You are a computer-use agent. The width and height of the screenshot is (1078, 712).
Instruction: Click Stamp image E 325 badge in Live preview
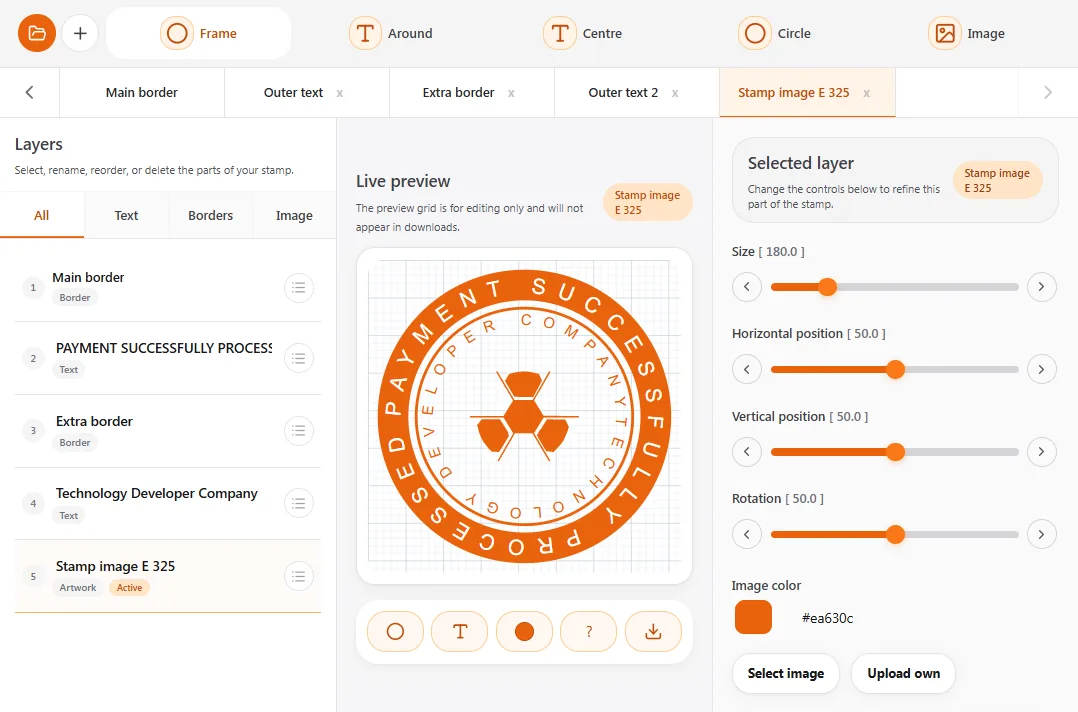click(x=648, y=203)
